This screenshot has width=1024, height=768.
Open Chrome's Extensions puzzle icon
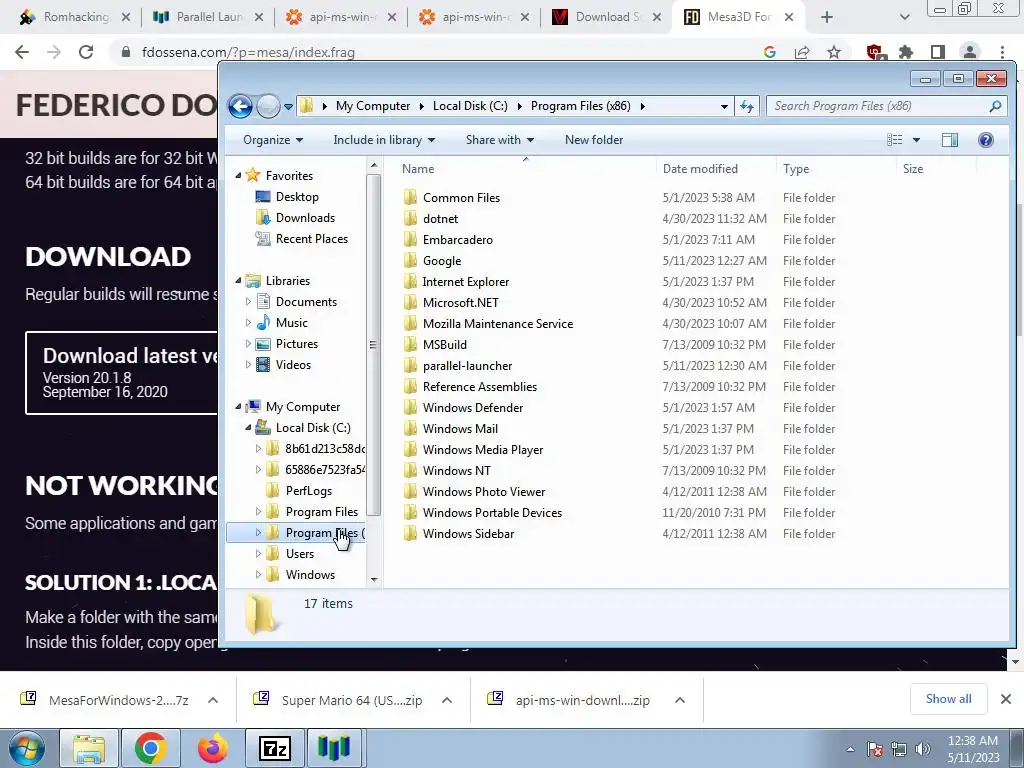[906, 52]
